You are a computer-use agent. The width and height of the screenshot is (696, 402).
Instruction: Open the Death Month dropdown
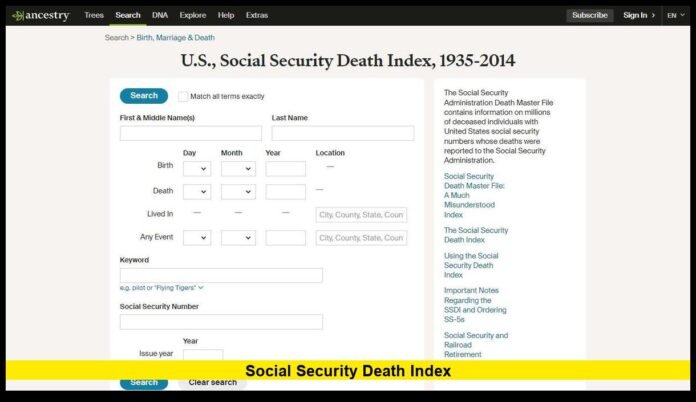coord(238,192)
